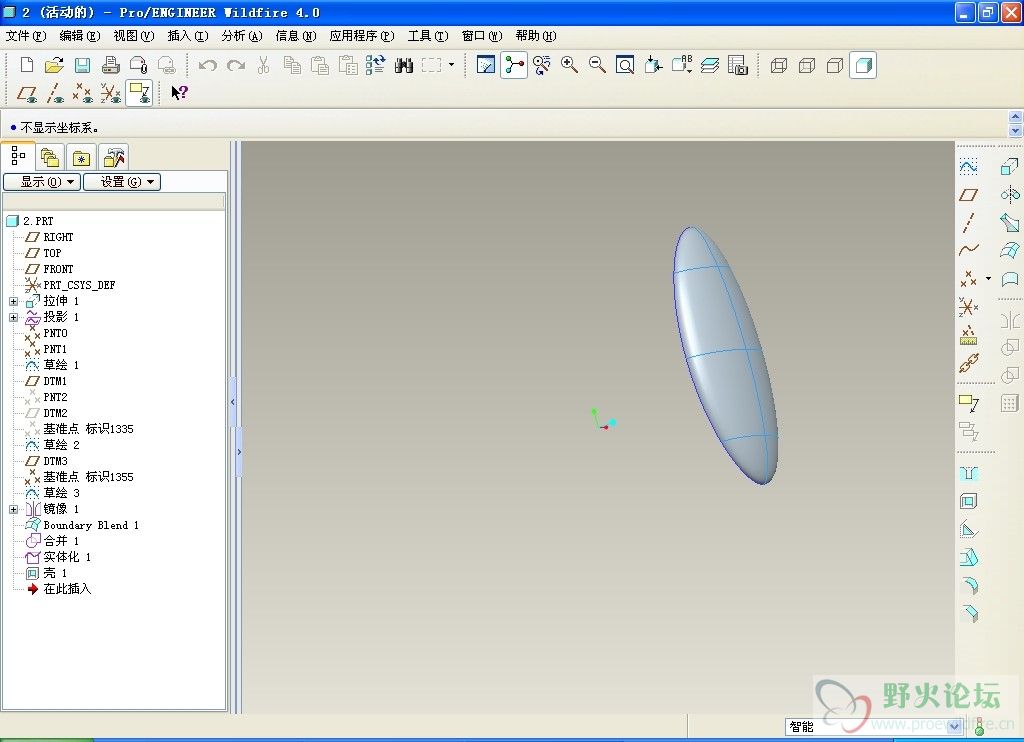Click the Cut scissors icon

(x=263, y=65)
